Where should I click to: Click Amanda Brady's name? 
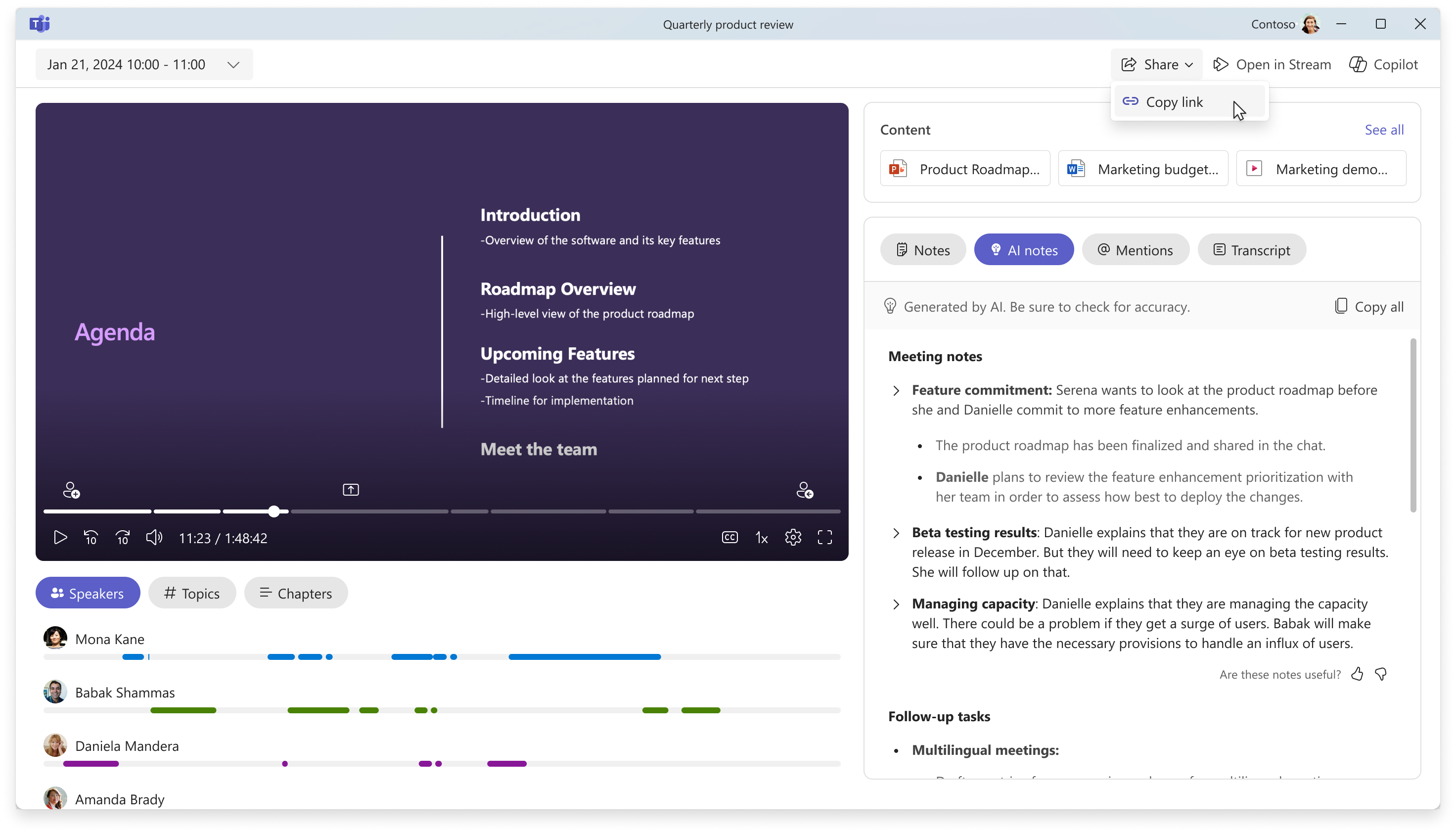point(120,799)
